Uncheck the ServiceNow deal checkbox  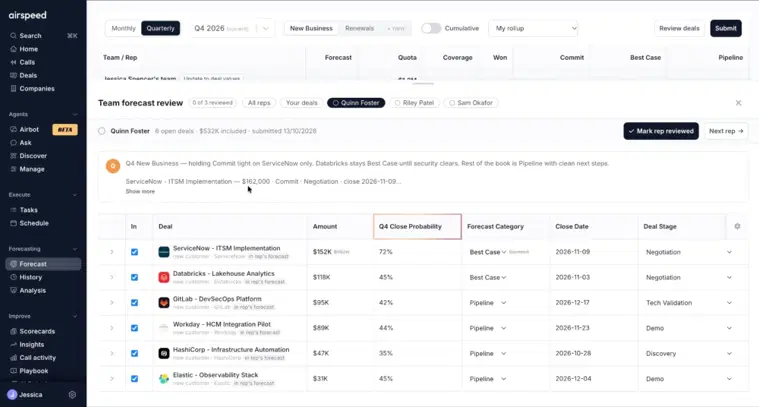(134, 252)
